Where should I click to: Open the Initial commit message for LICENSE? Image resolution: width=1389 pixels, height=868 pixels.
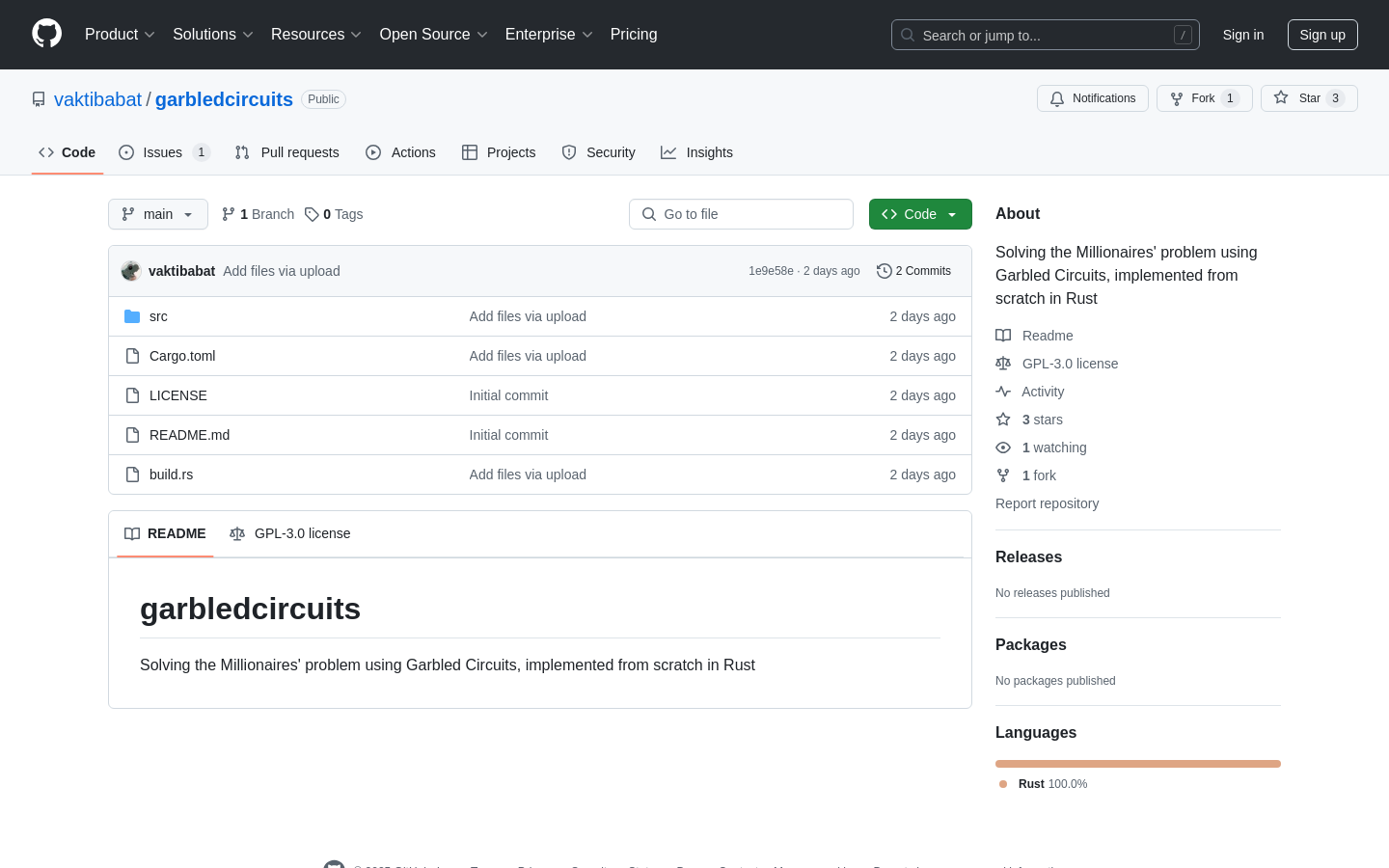click(508, 395)
